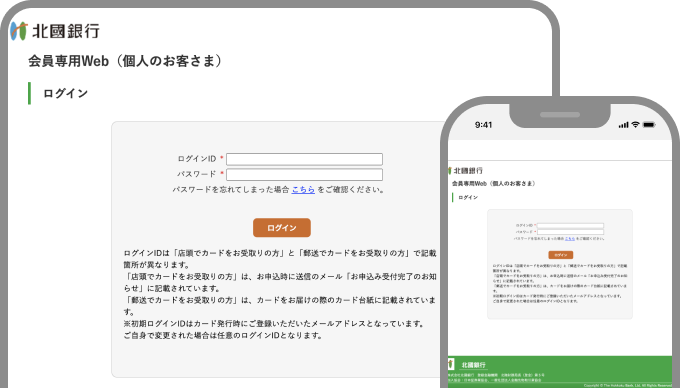Click the Hokkoku Bank logo on tablet

coord(55,31)
